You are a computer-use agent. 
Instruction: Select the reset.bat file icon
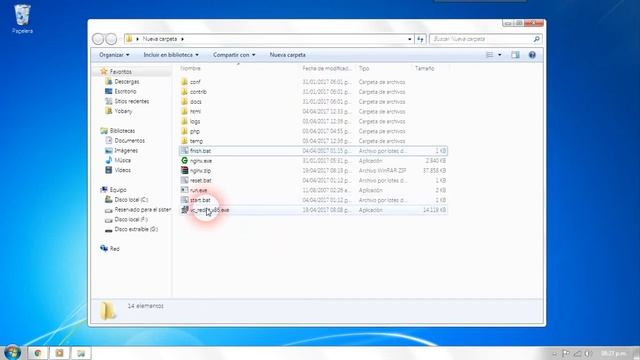(x=184, y=180)
